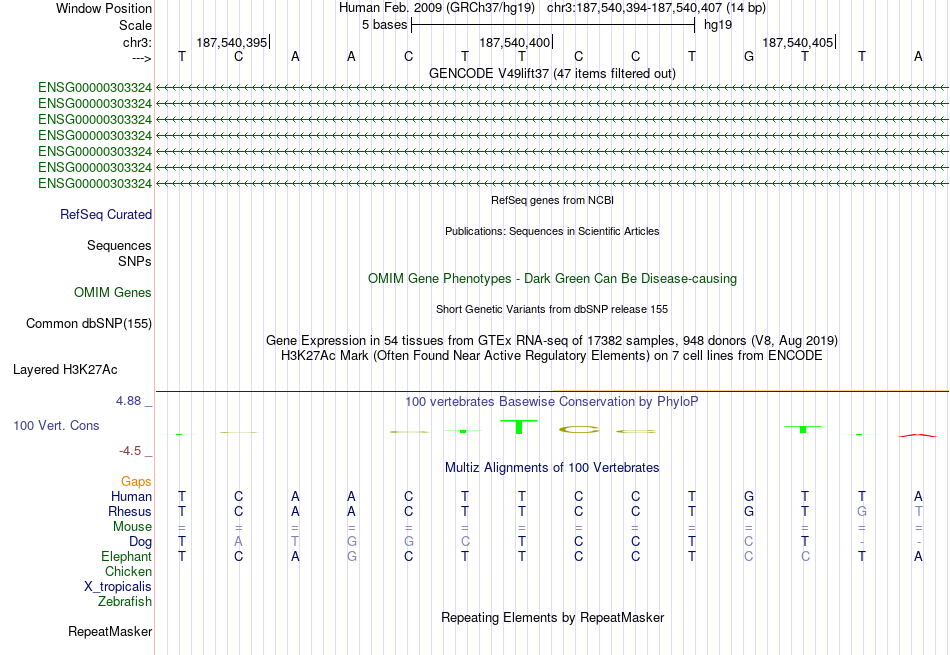950x655 pixels.
Task: Select the Chicken alignment row label
Action: point(128,572)
